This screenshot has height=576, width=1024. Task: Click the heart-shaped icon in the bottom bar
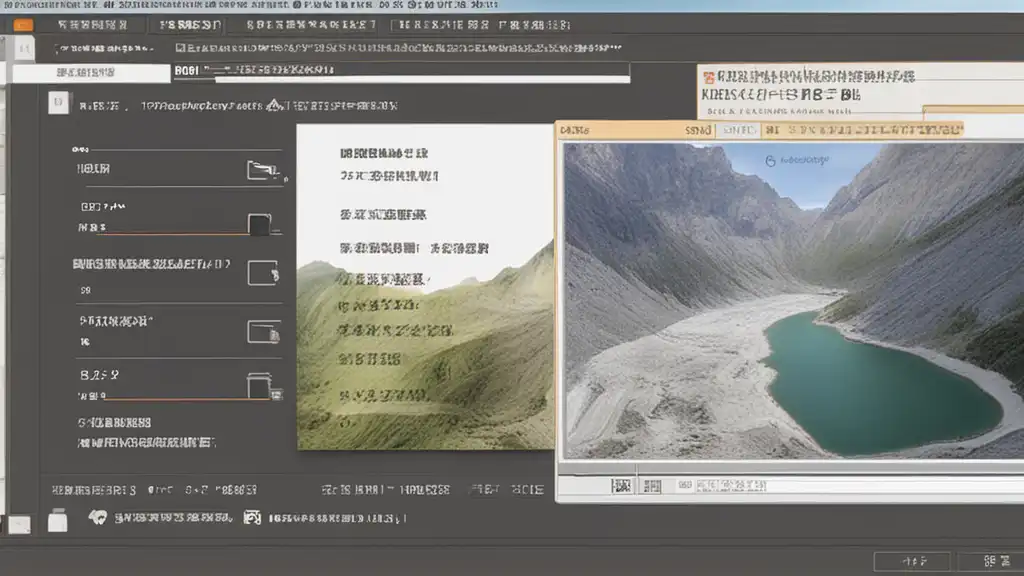(98, 518)
